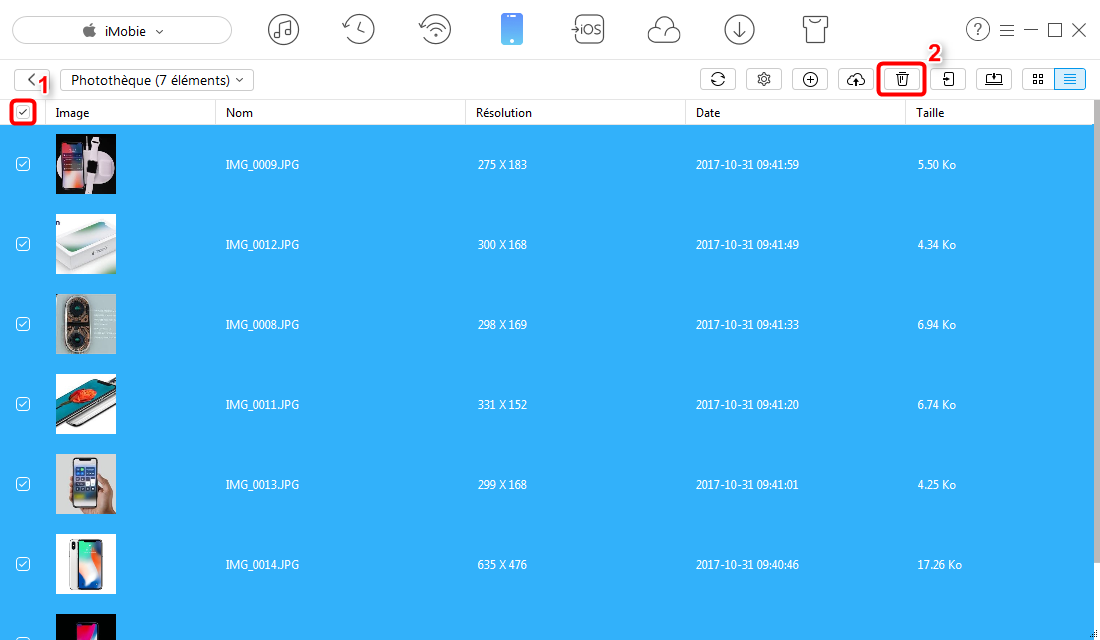
Task: Sort by the Date column header
Action: pyautogui.click(x=796, y=112)
